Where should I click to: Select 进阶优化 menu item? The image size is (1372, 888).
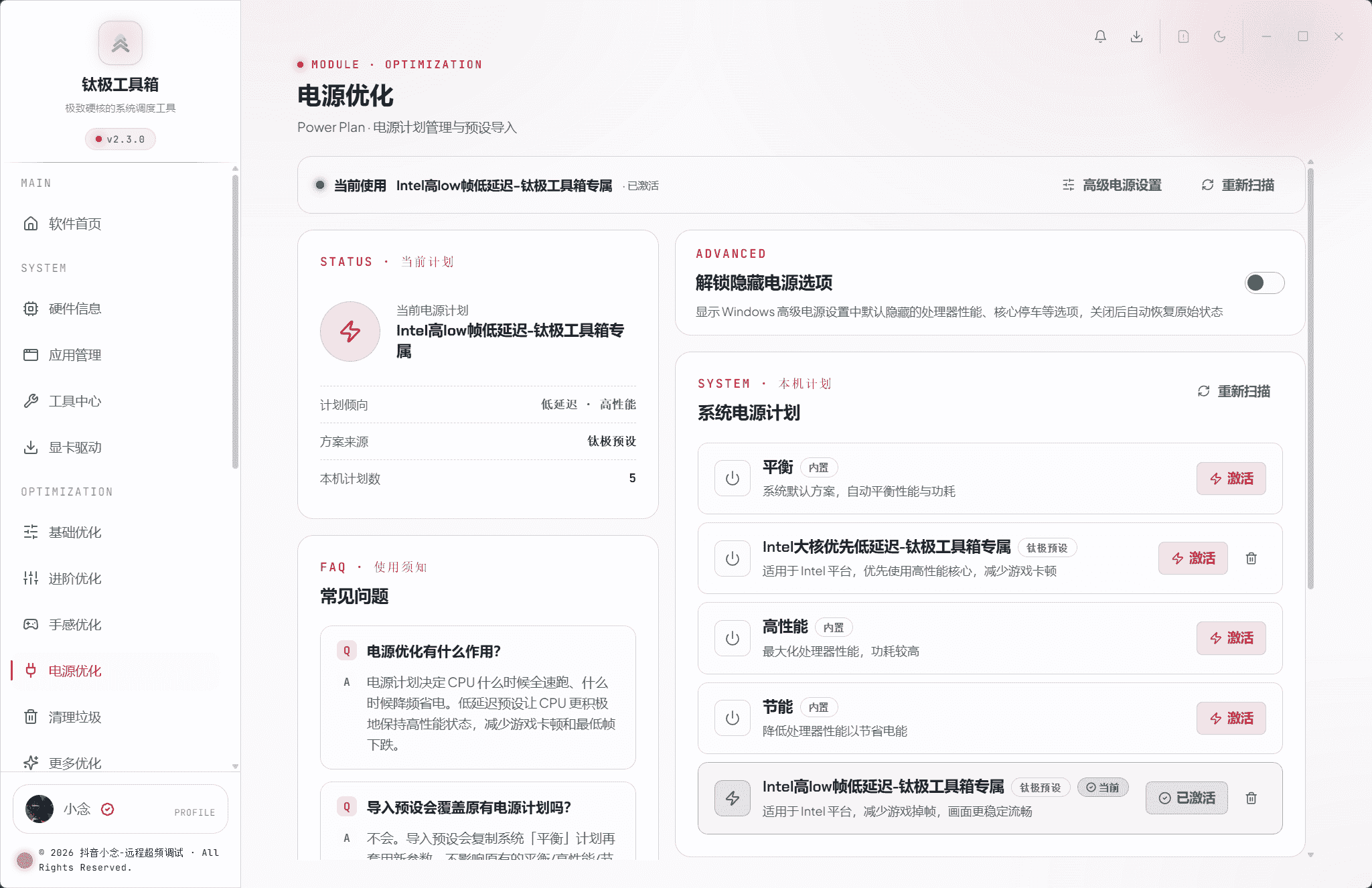pos(121,579)
